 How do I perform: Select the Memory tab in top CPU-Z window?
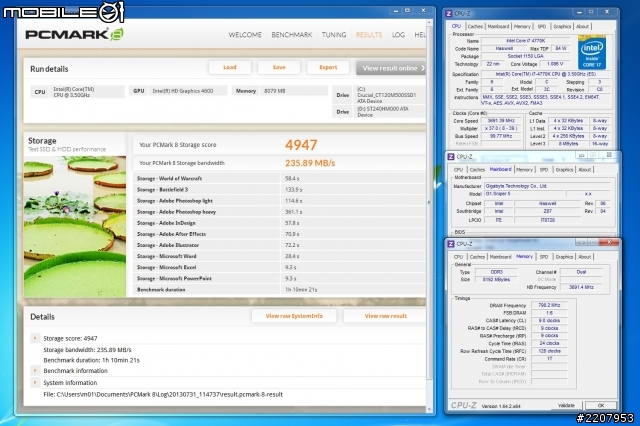pyautogui.click(x=522, y=27)
